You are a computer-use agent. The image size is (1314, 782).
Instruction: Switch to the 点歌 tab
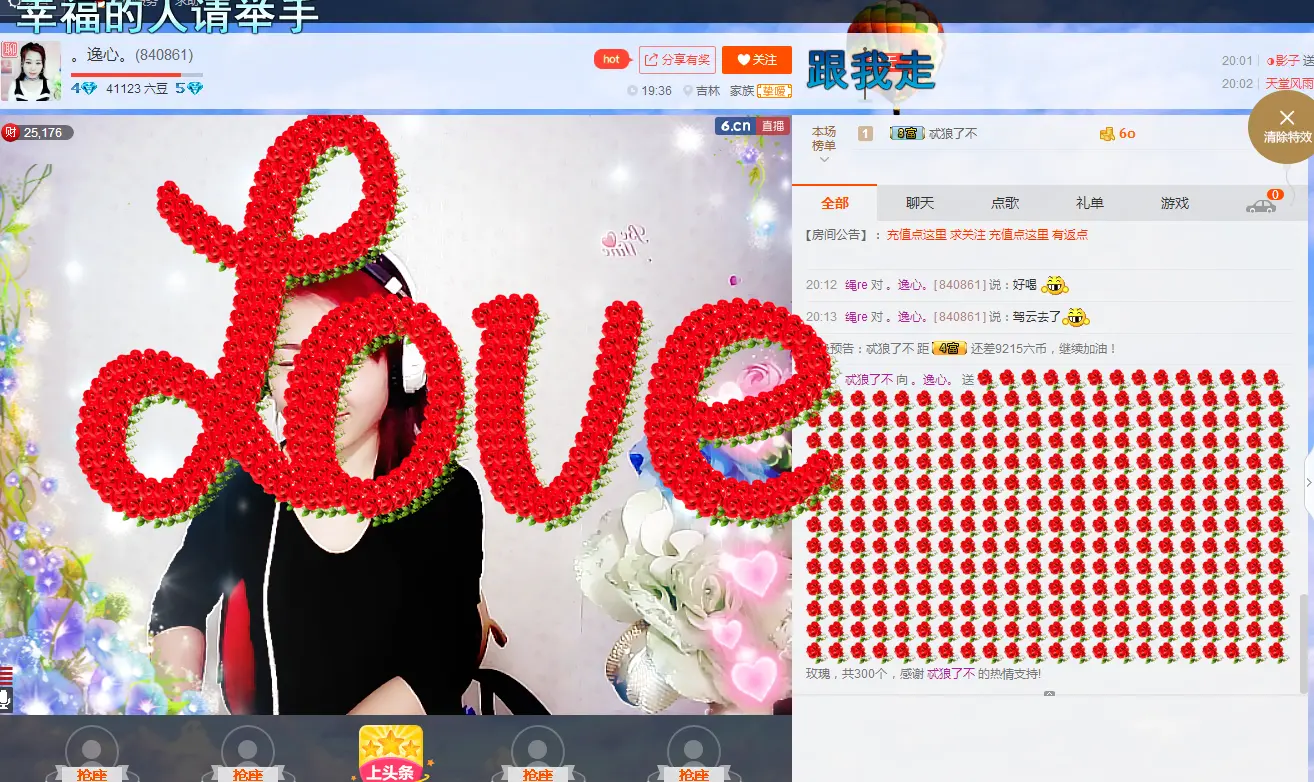coord(1005,203)
